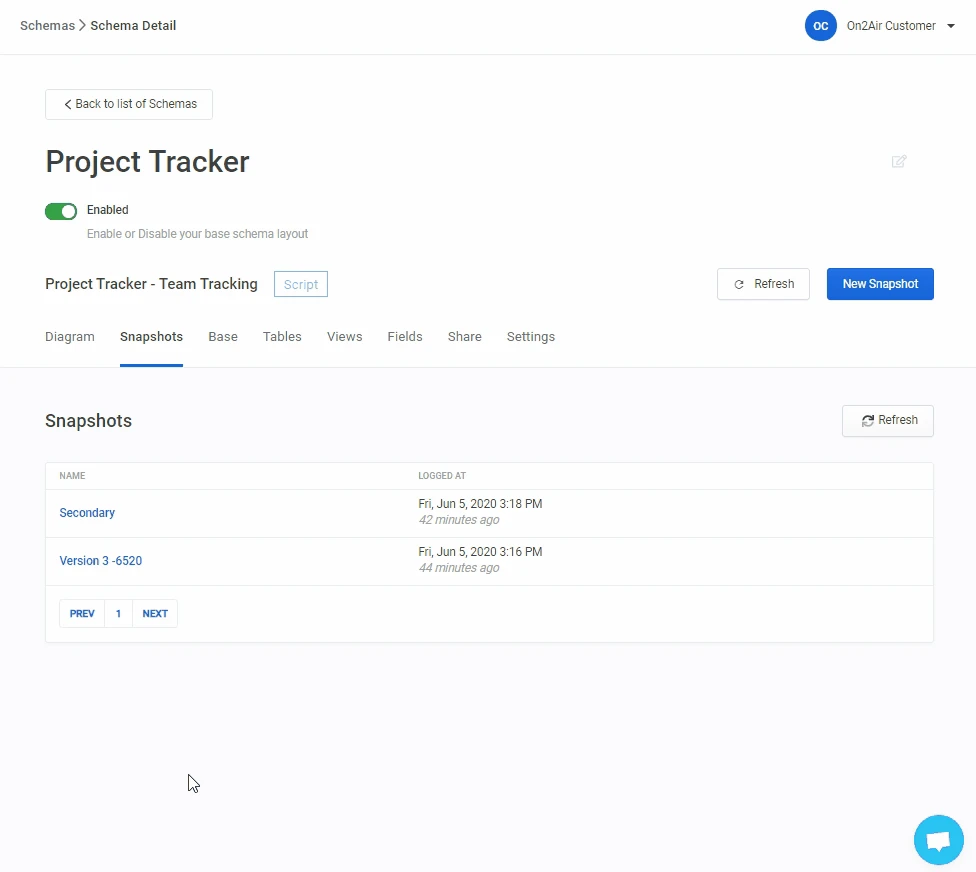Viewport: 976px width, 872px height.
Task: Refresh the Snapshots list
Action: point(887,421)
